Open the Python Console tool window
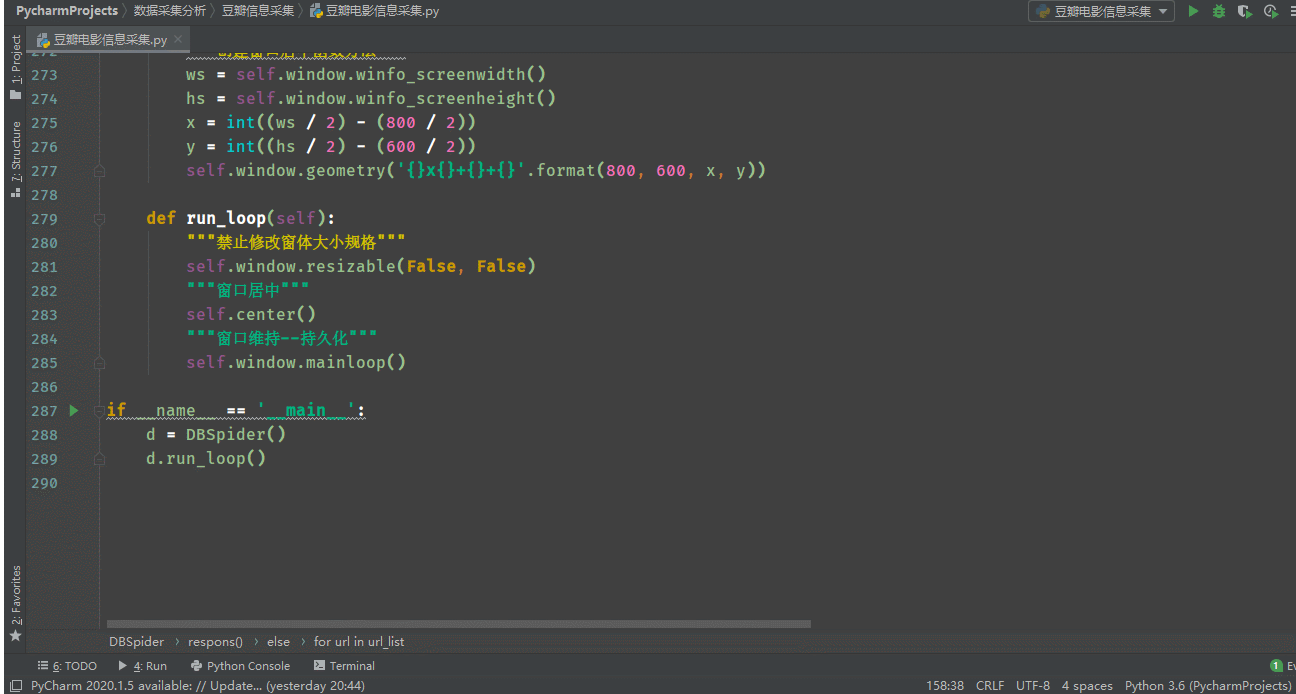Screen dimensions: 1296x694 (240, 665)
